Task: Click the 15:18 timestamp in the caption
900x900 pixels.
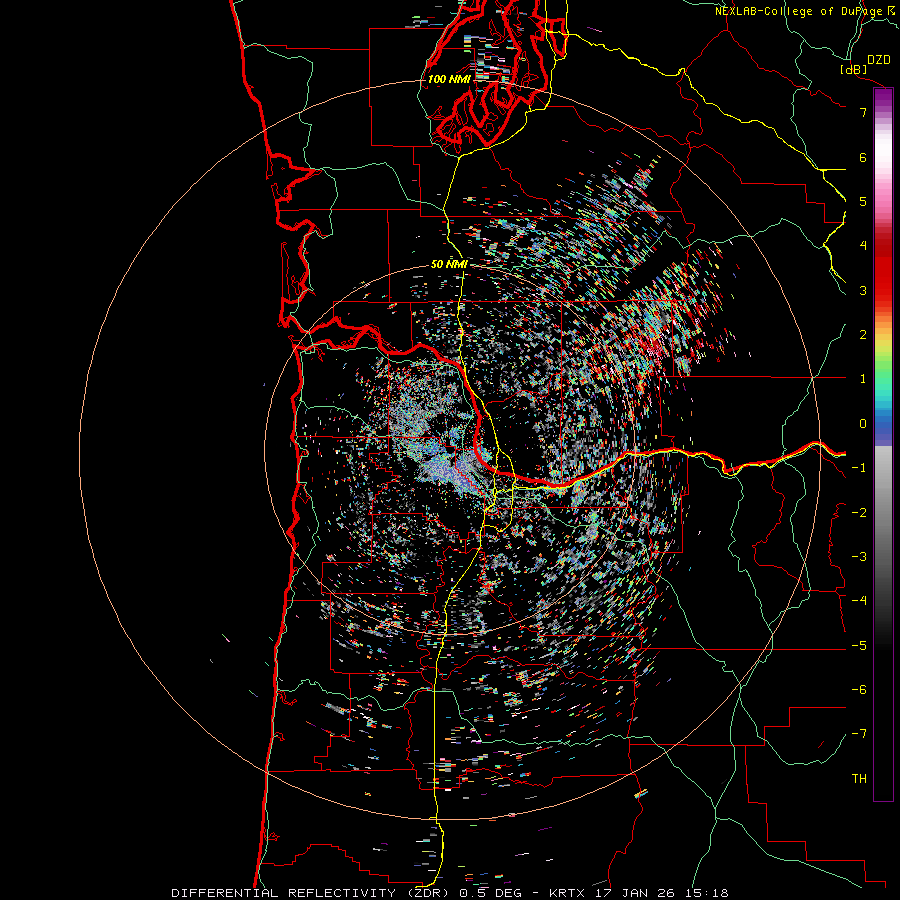Action: pyautogui.click(x=707, y=893)
